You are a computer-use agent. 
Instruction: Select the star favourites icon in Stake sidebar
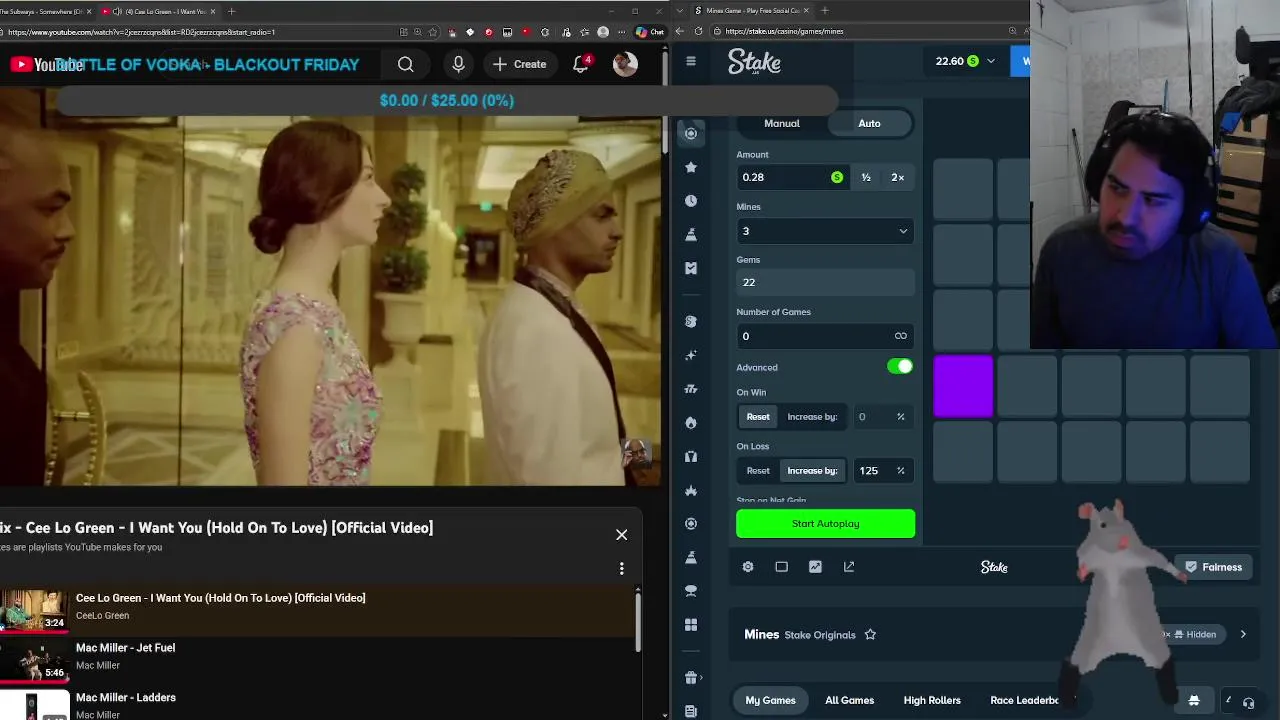690,167
